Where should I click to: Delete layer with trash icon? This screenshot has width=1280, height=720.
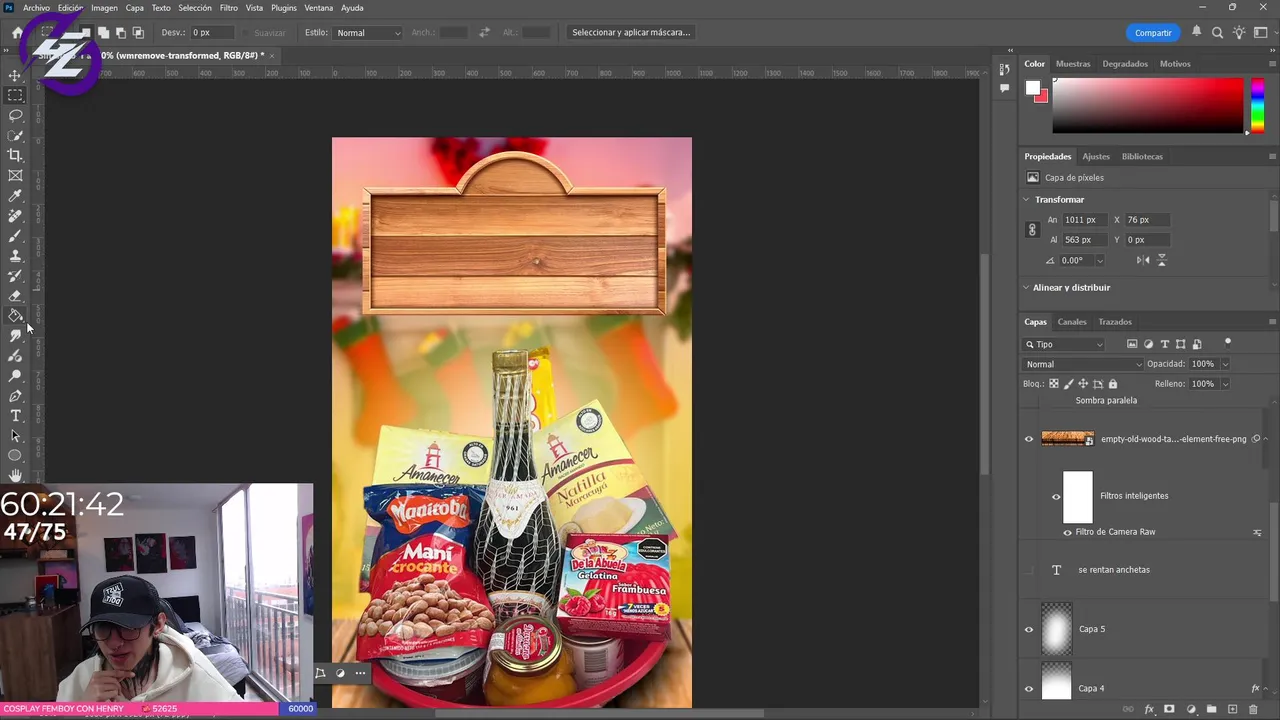[x=1253, y=709]
